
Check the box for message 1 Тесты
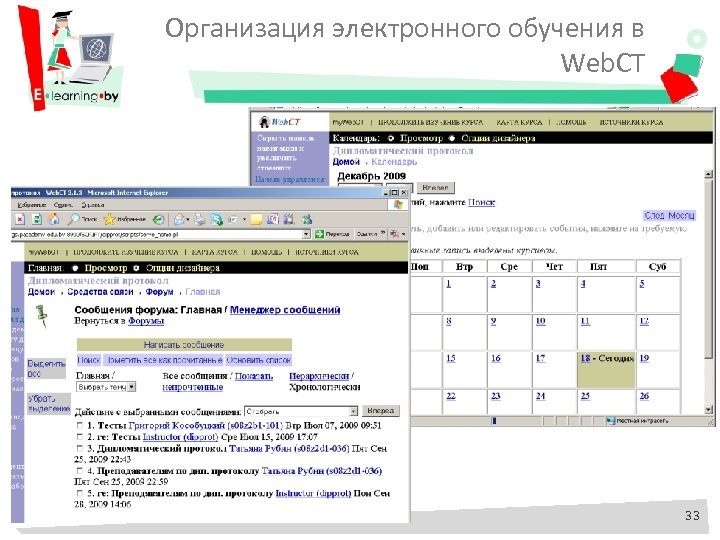click(x=80, y=425)
